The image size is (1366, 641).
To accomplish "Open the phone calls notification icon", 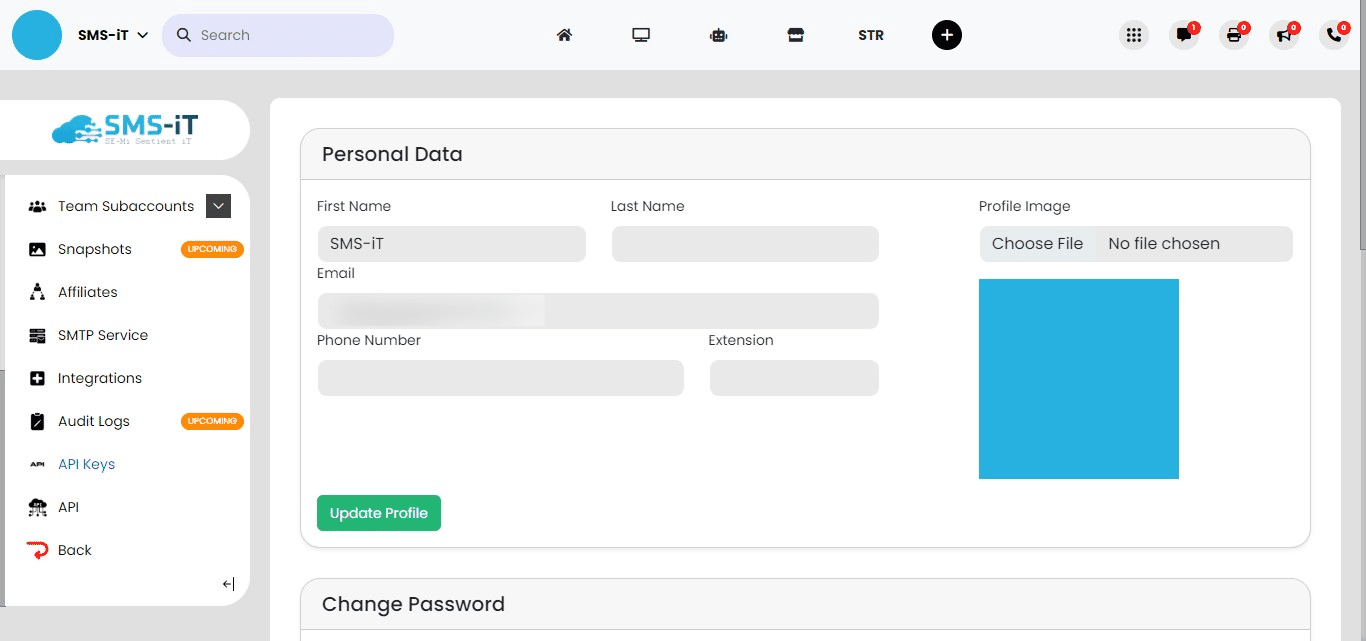I will 1332,35.
